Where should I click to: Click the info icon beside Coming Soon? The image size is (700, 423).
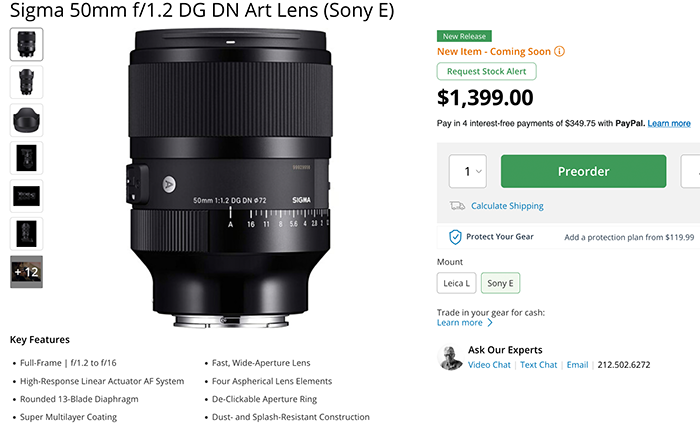click(559, 51)
